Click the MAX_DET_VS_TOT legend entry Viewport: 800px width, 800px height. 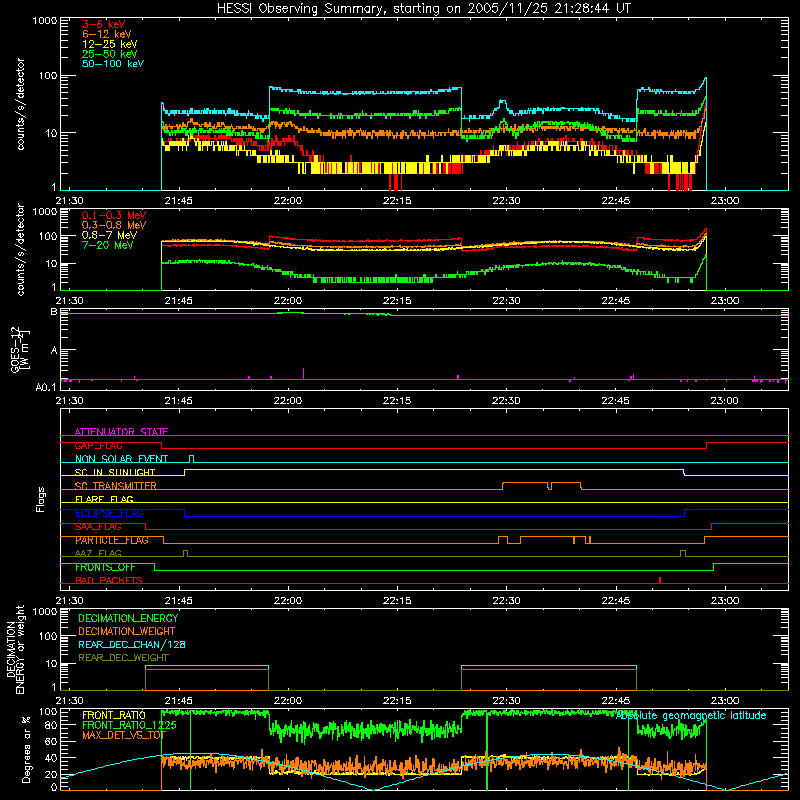pos(123,735)
